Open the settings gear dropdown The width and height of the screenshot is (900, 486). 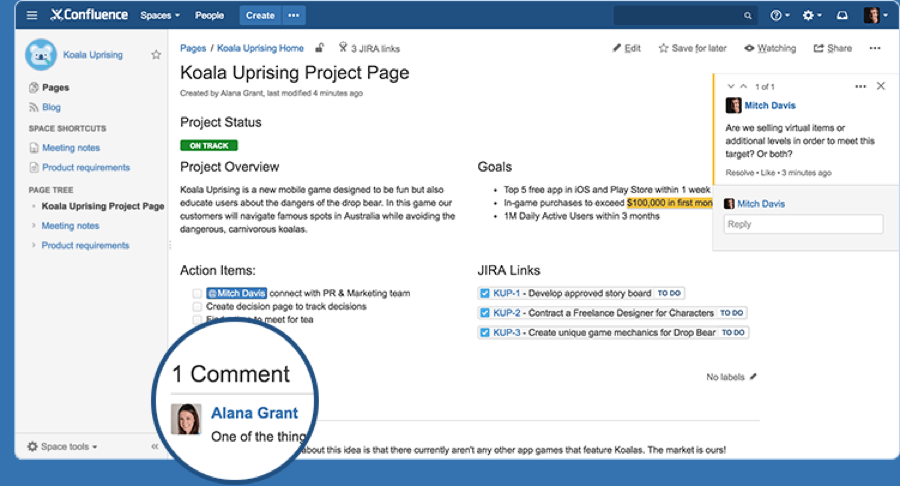pyautogui.click(x=811, y=15)
